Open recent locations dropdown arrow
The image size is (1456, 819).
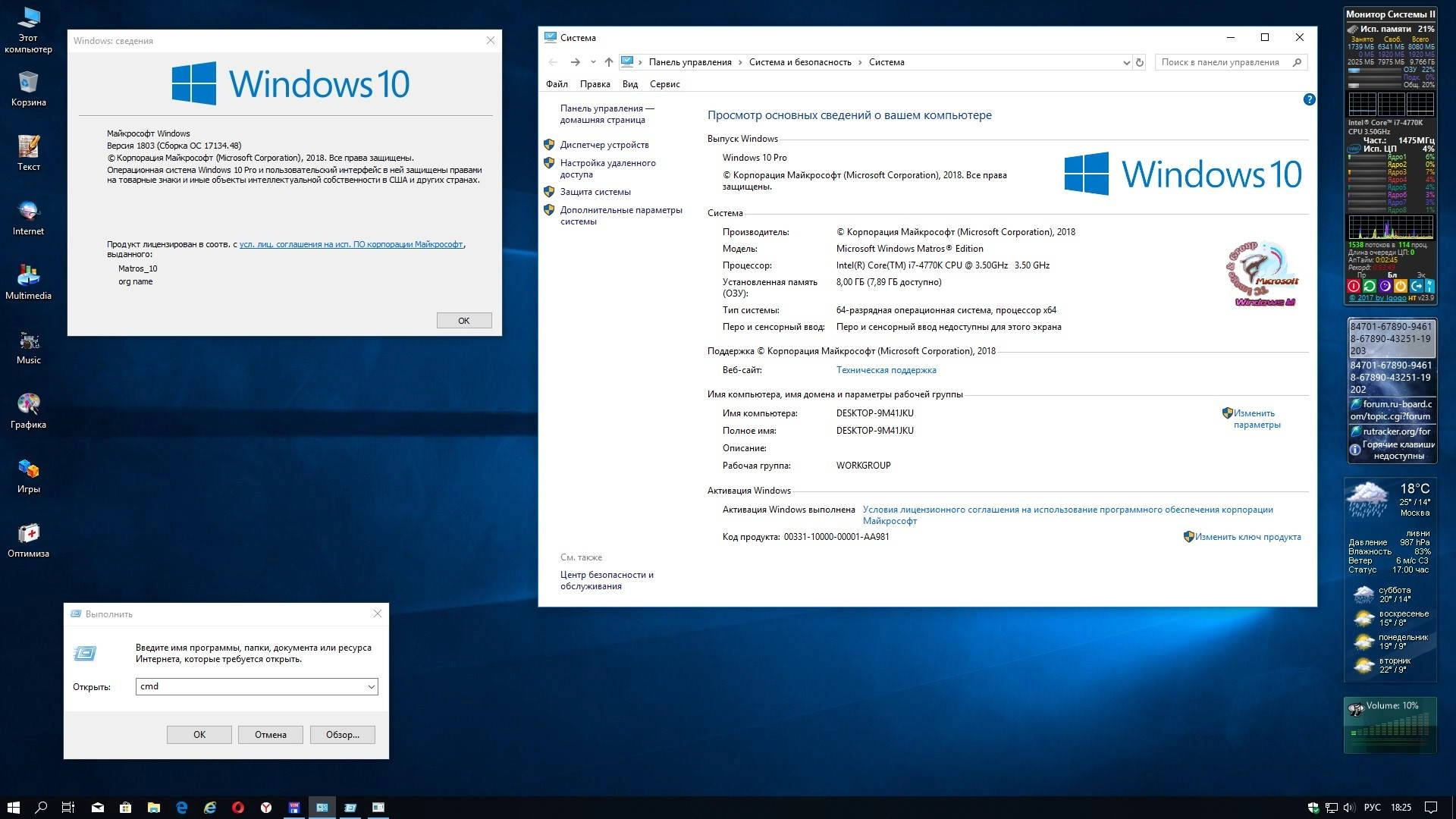click(593, 62)
